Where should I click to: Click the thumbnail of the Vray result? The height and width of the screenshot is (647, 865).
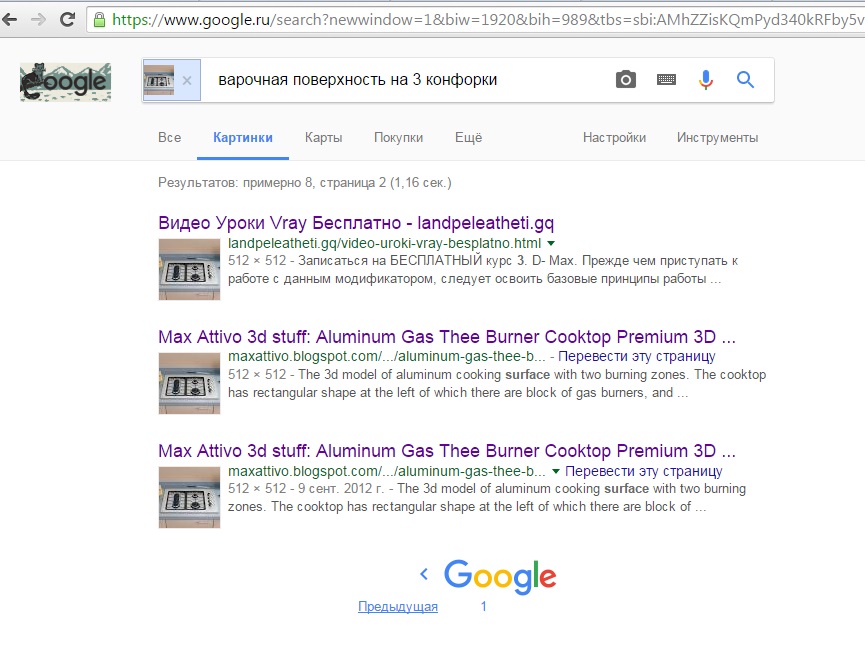(x=189, y=269)
